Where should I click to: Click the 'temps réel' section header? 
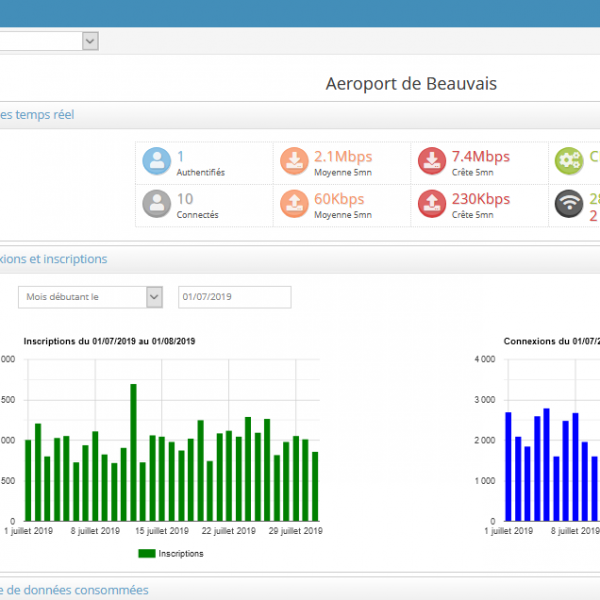click(37, 114)
